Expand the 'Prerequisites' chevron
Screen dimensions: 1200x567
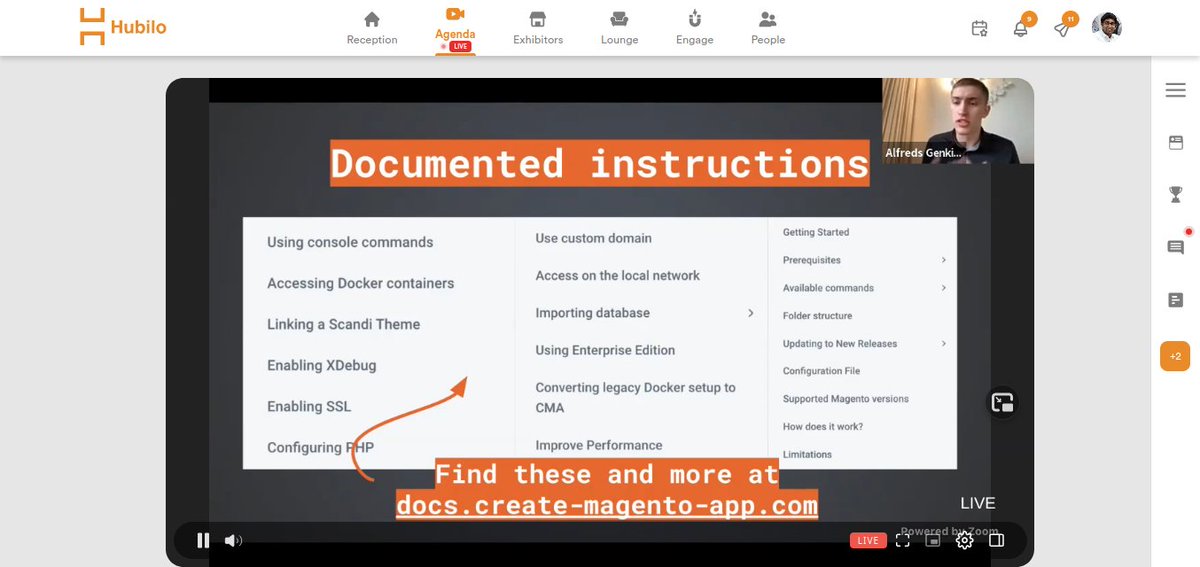point(943,260)
